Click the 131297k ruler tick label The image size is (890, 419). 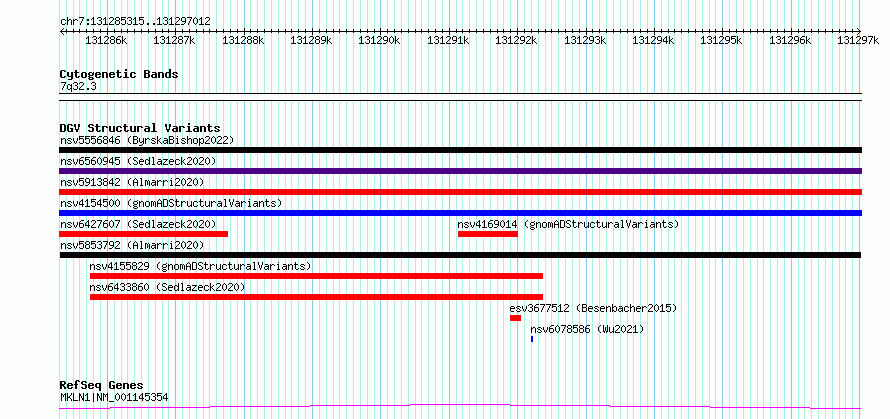coord(858,40)
